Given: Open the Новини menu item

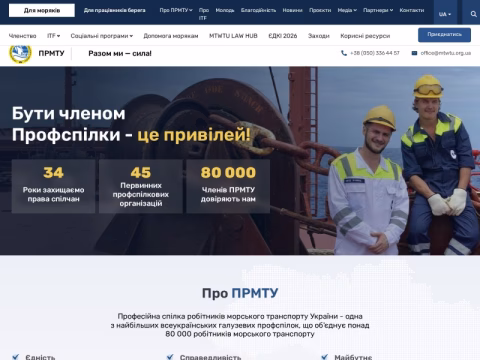Looking at the screenshot, I should [x=292, y=10].
